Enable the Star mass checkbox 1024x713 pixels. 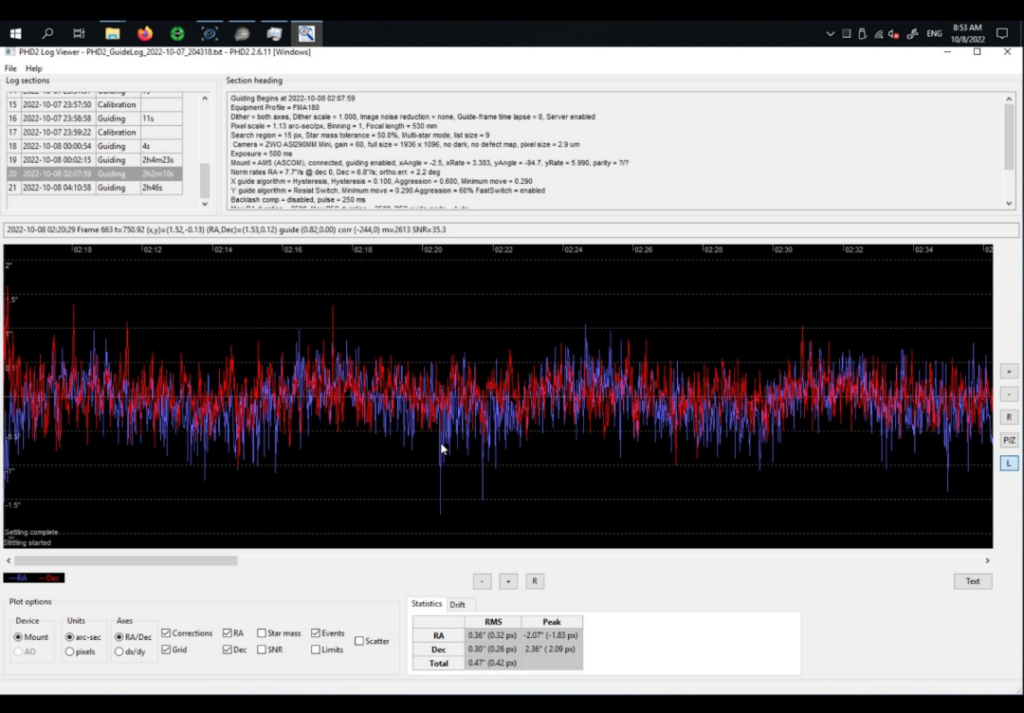pyautogui.click(x=260, y=633)
